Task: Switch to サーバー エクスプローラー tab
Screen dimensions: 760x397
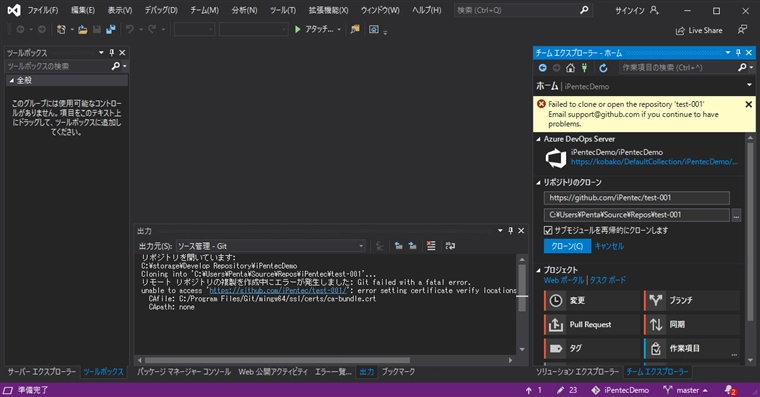Action: pyautogui.click(x=42, y=372)
